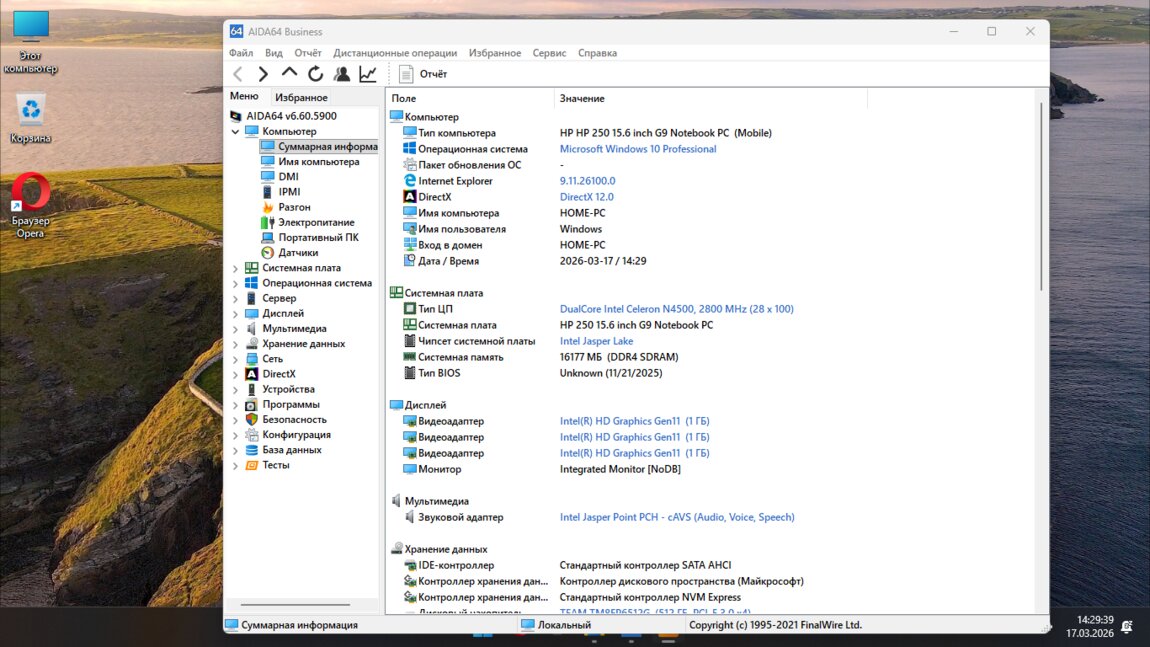1150x647 pixels.
Task: Expand the Хранение данных tree node
Action: pos(236,344)
